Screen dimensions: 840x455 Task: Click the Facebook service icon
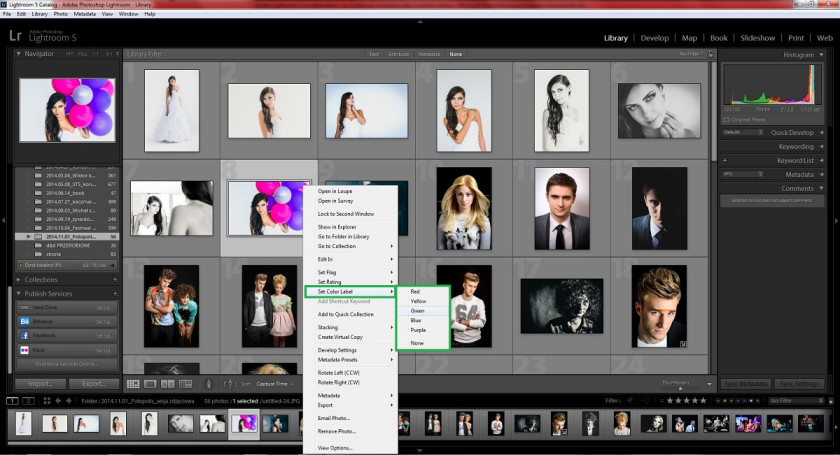25,335
